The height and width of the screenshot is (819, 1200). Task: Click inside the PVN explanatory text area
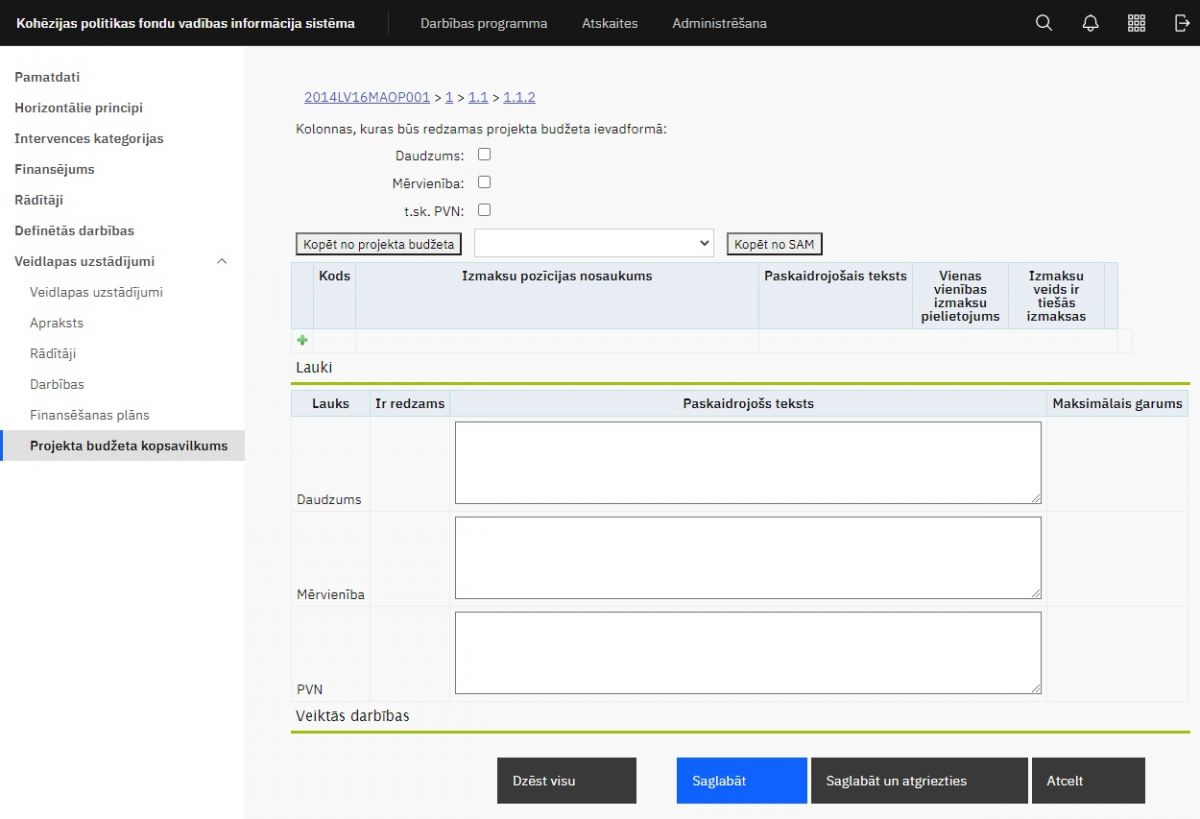747,652
